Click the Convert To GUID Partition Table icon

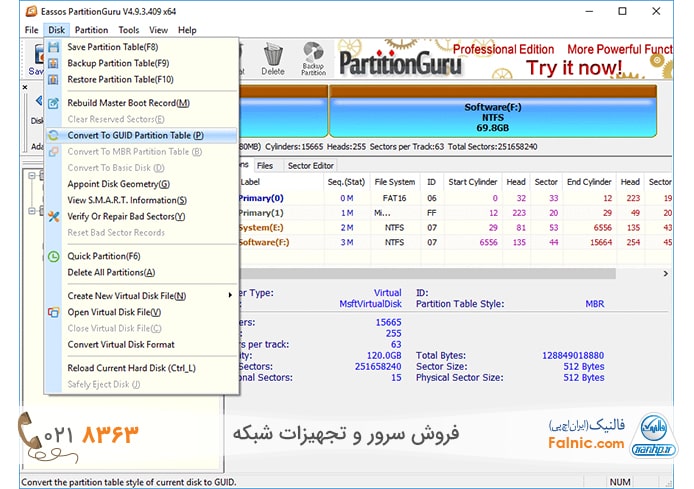pos(54,135)
